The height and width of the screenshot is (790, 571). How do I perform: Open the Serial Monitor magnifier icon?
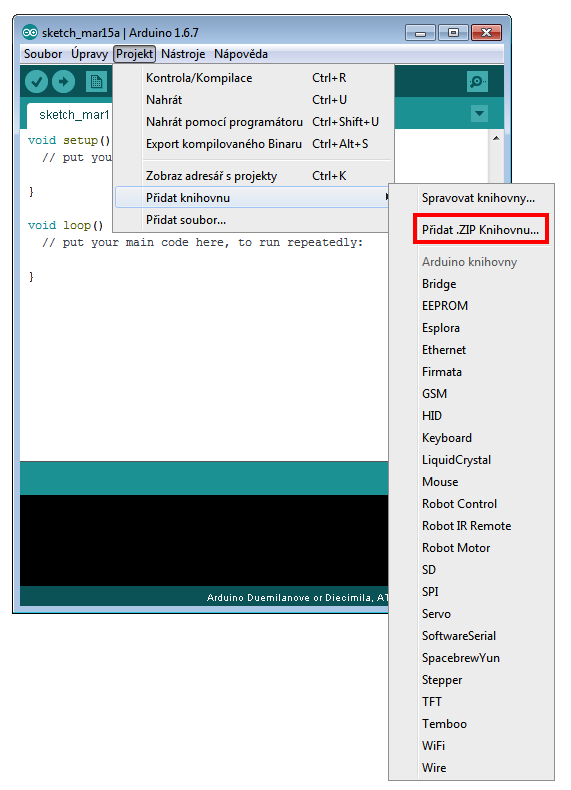click(x=477, y=82)
